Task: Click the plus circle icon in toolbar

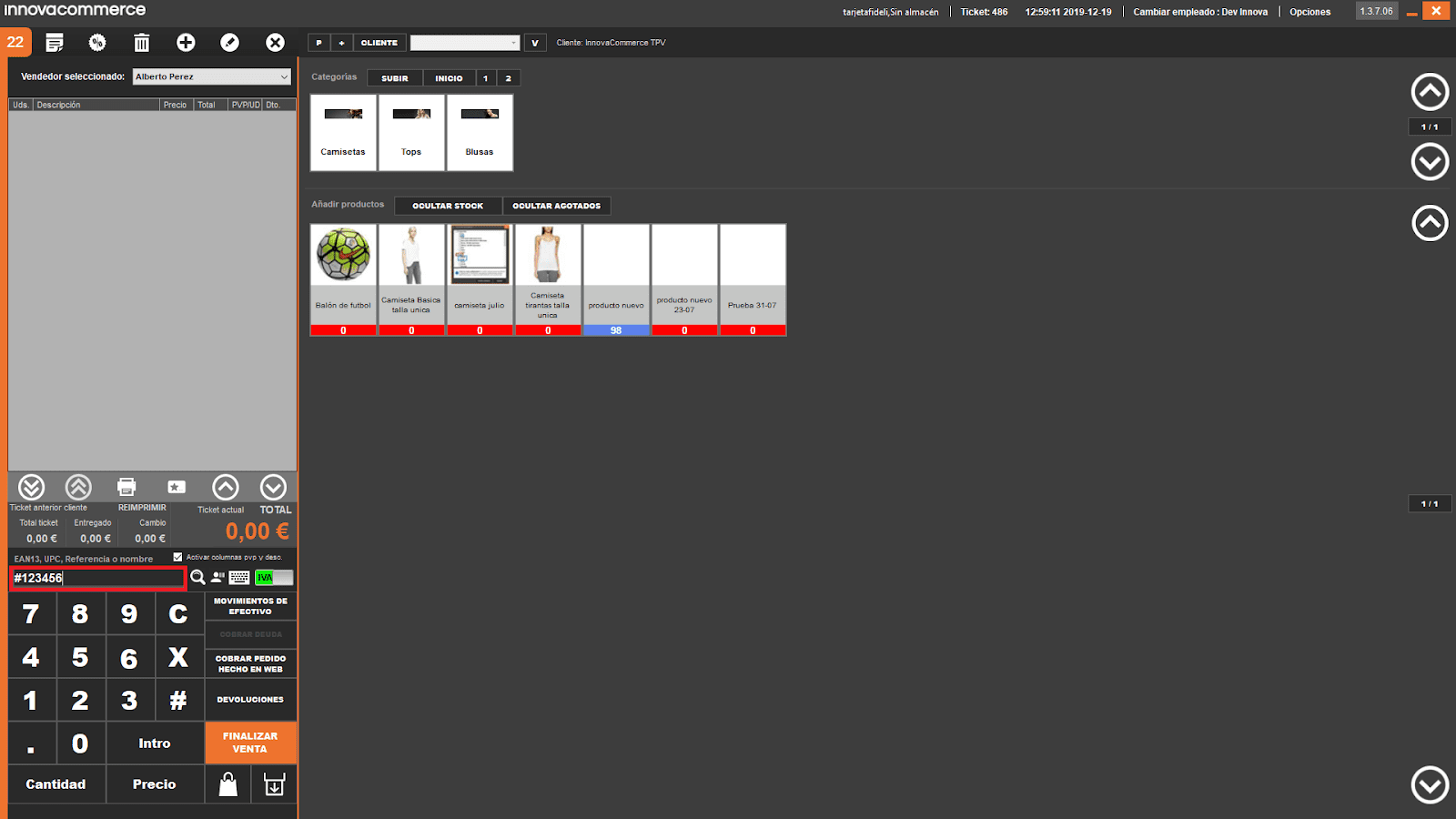Action: [x=186, y=43]
